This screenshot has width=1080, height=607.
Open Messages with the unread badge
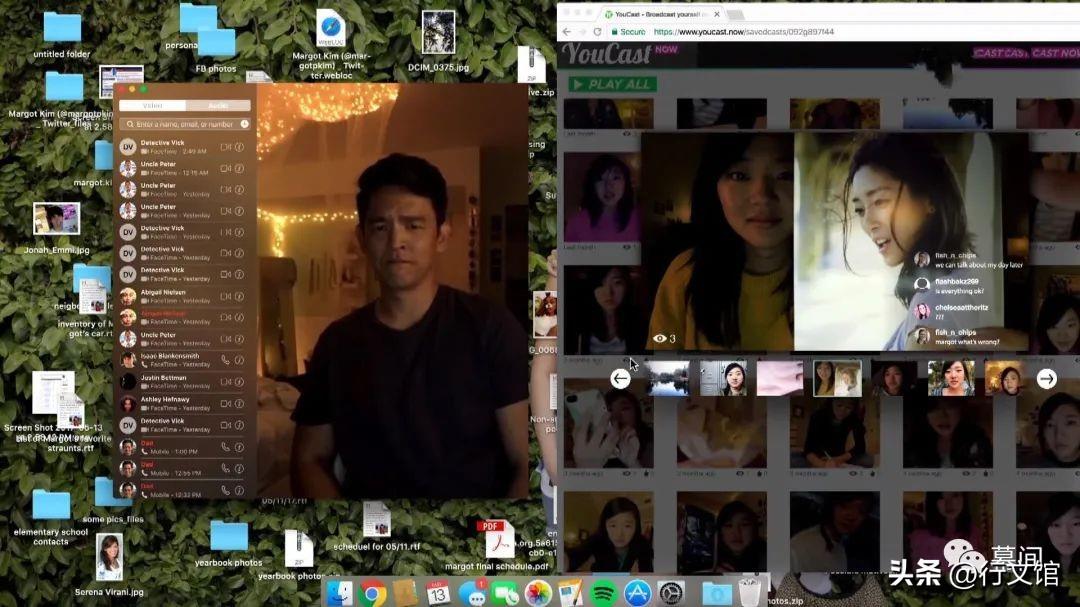point(472,593)
